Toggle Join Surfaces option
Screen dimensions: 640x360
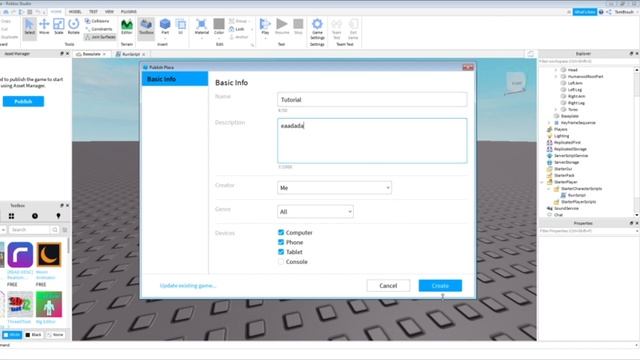pos(100,37)
